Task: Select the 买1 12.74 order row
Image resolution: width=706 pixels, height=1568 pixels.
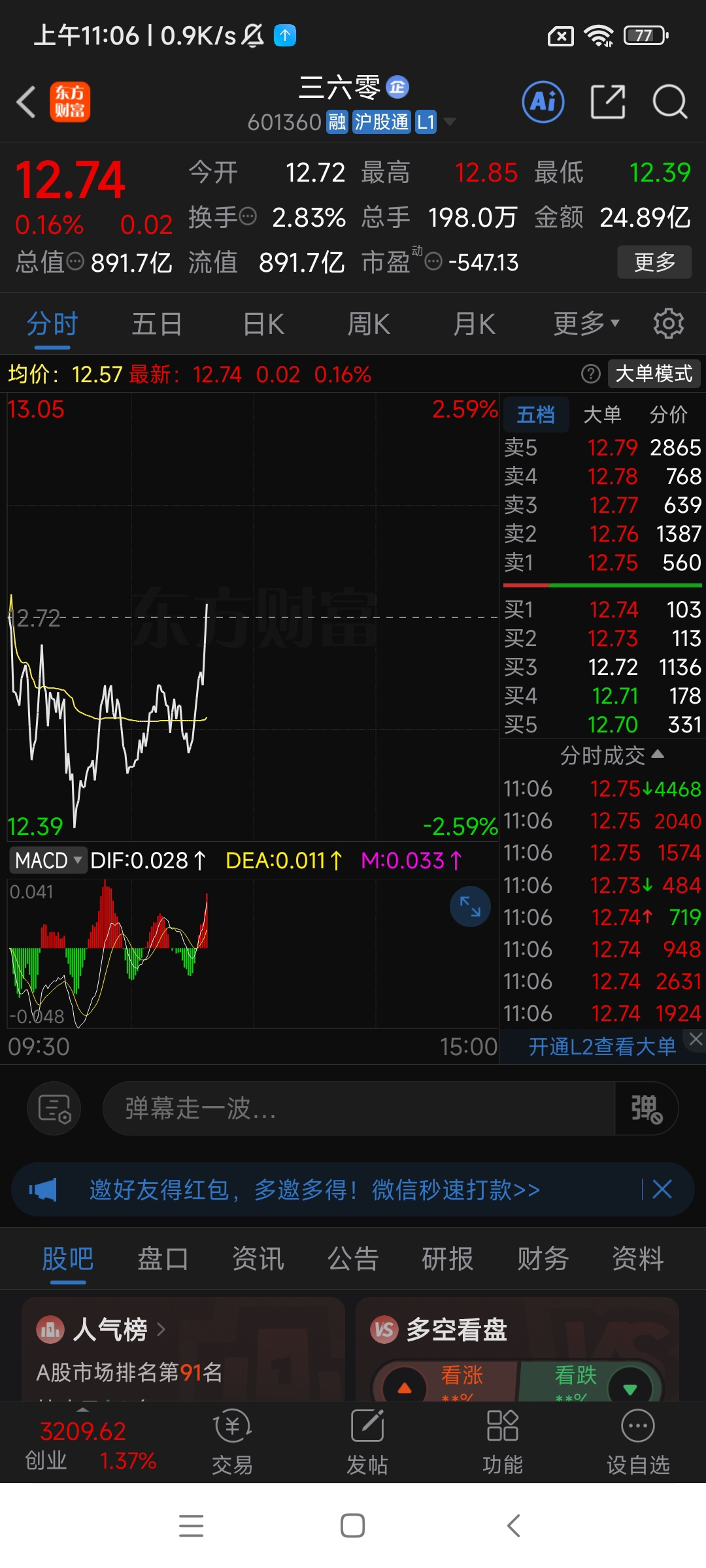Action: pos(602,610)
